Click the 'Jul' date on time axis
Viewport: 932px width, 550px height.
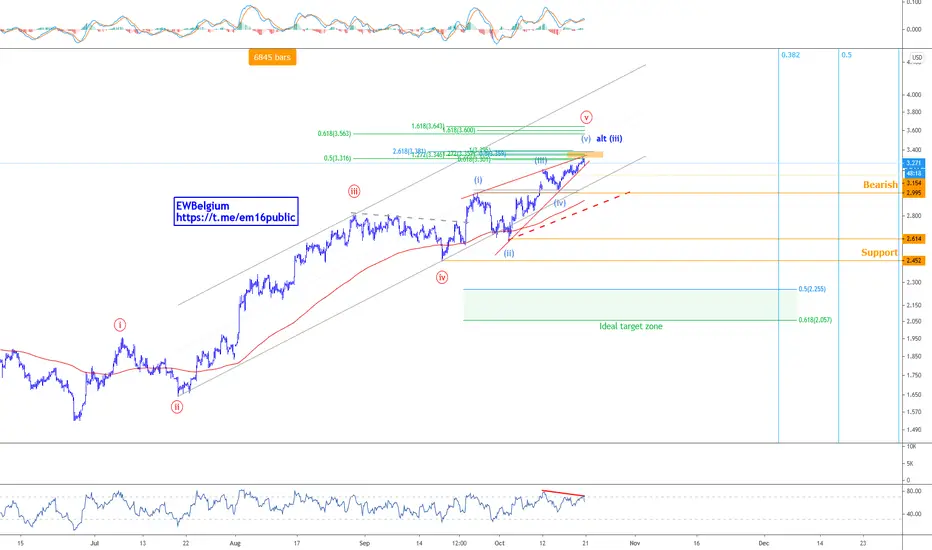click(x=94, y=543)
